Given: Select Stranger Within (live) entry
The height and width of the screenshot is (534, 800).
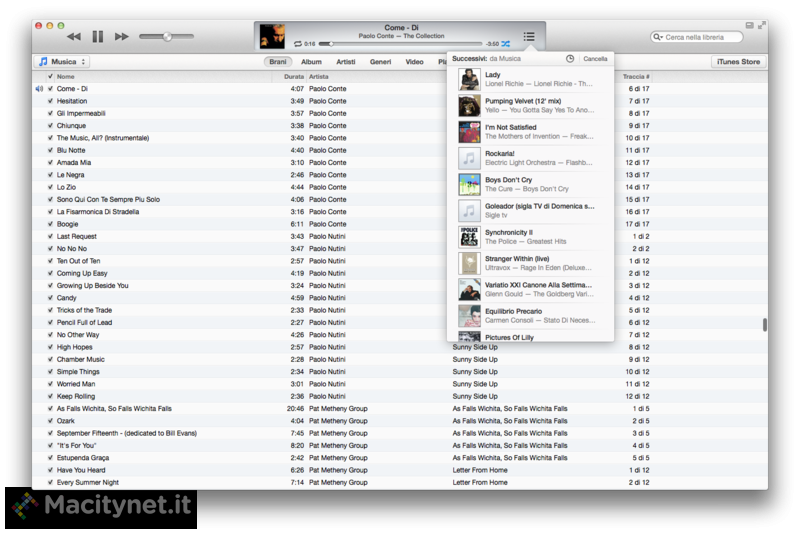Looking at the screenshot, I should [x=530, y=263].
